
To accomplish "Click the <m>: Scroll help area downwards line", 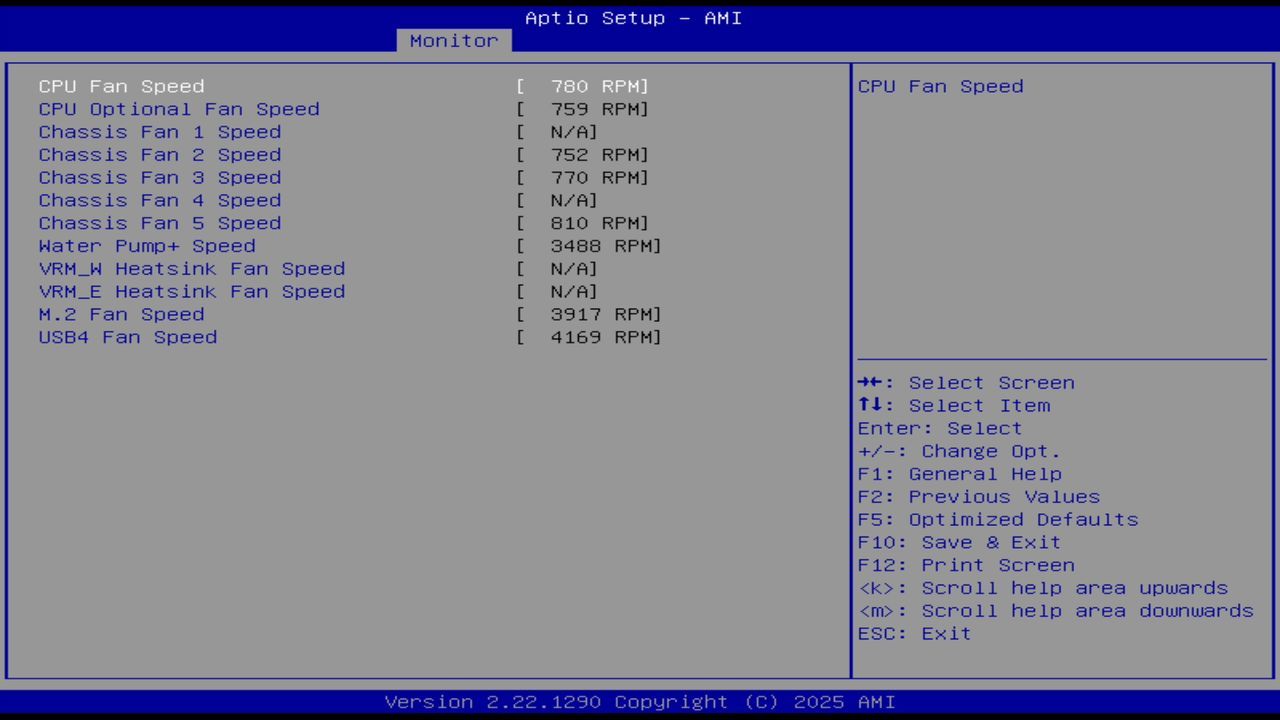I will (1056, 611).
